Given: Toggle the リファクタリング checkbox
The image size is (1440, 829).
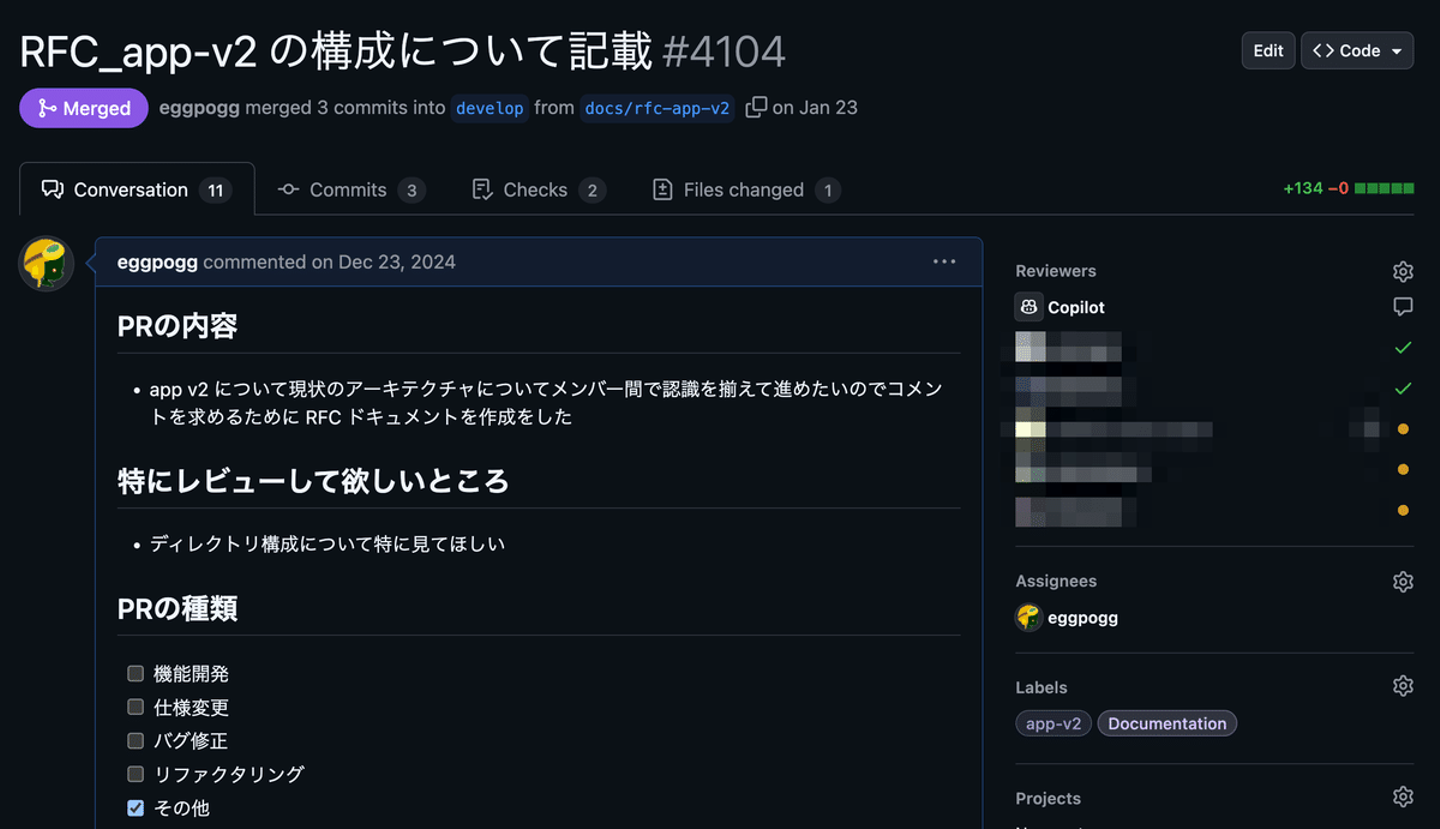Looking at the screenshot, I should 136,773.
